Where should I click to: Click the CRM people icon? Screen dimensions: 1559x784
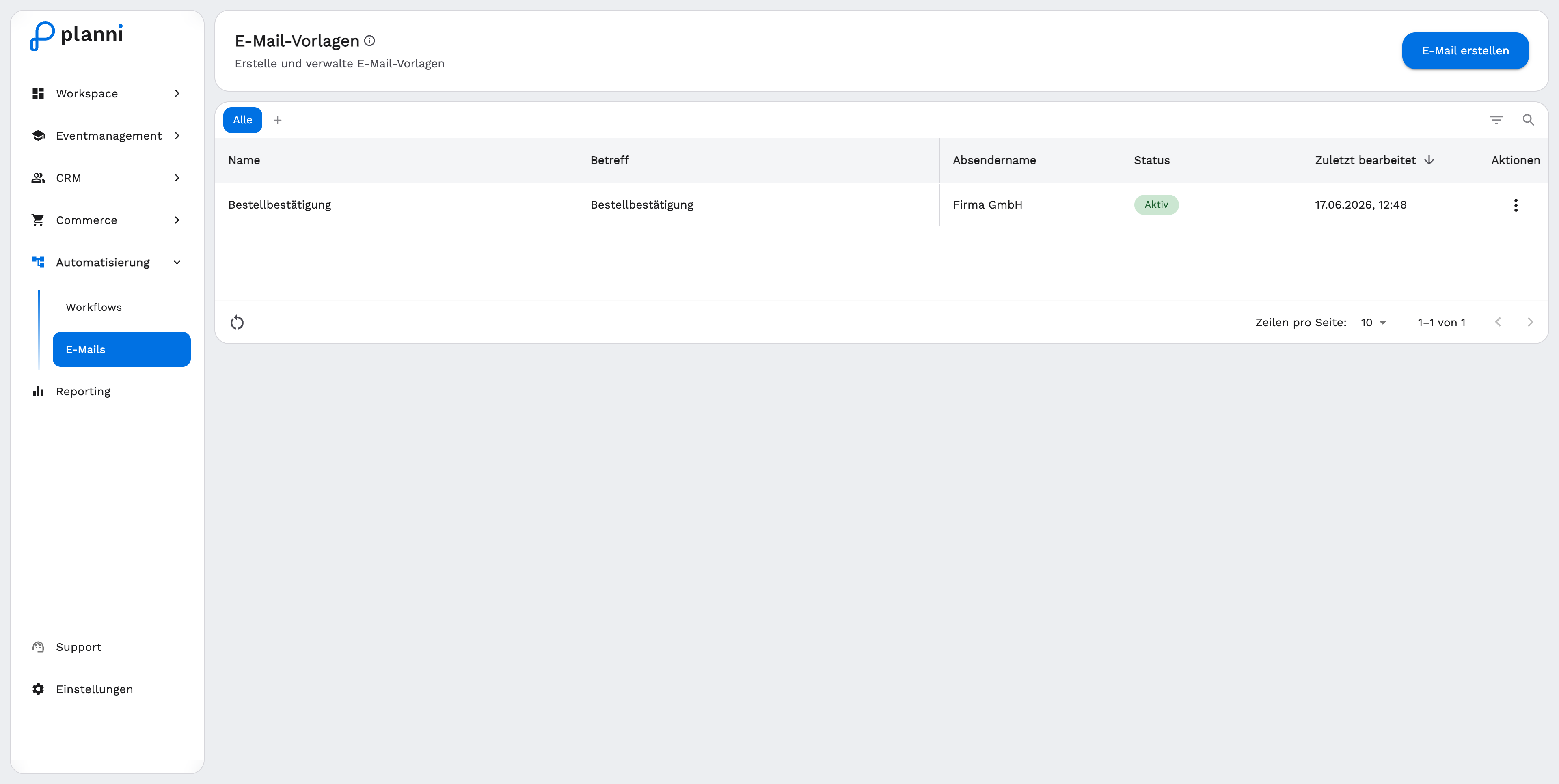(38, 178)
